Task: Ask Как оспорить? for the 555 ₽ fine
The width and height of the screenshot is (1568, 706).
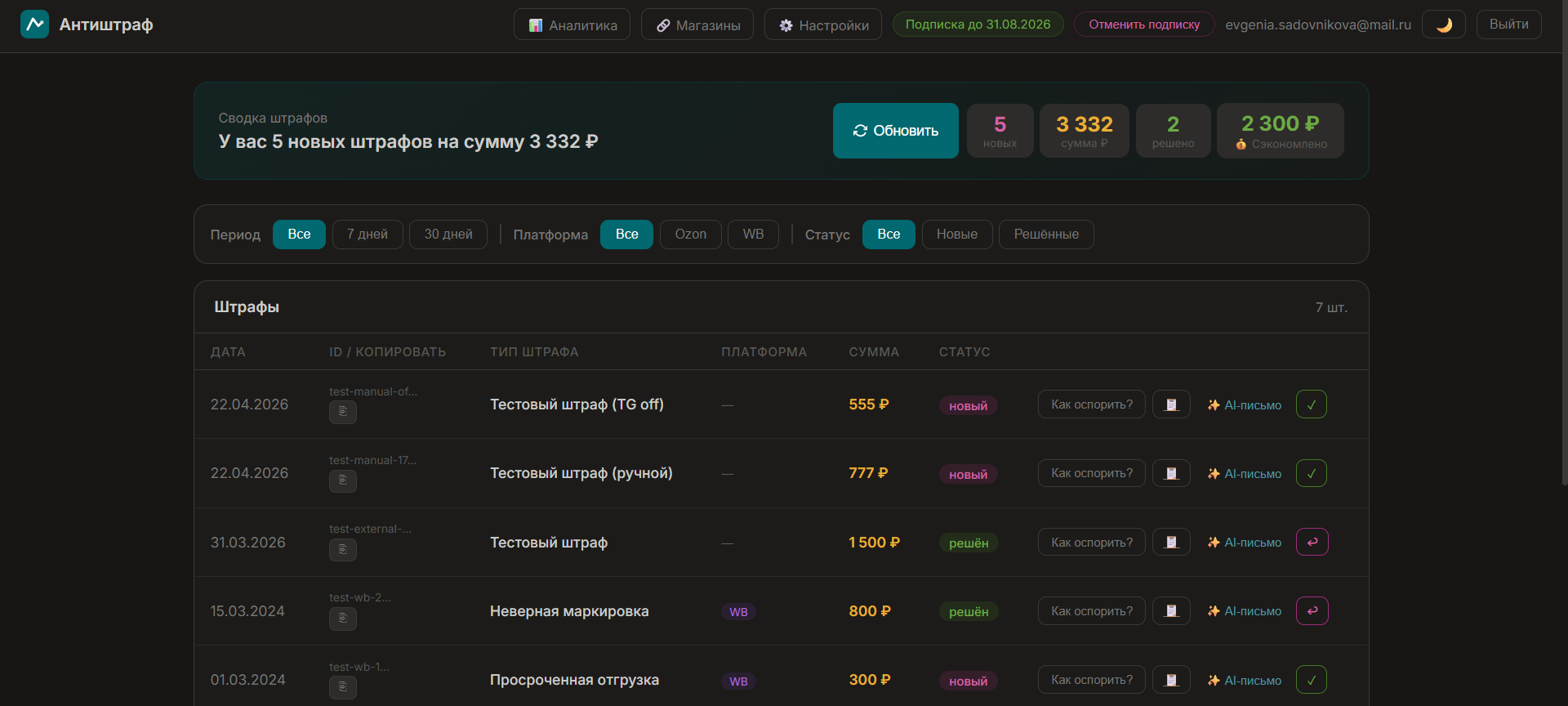Action: click(x=1092, y=404)
